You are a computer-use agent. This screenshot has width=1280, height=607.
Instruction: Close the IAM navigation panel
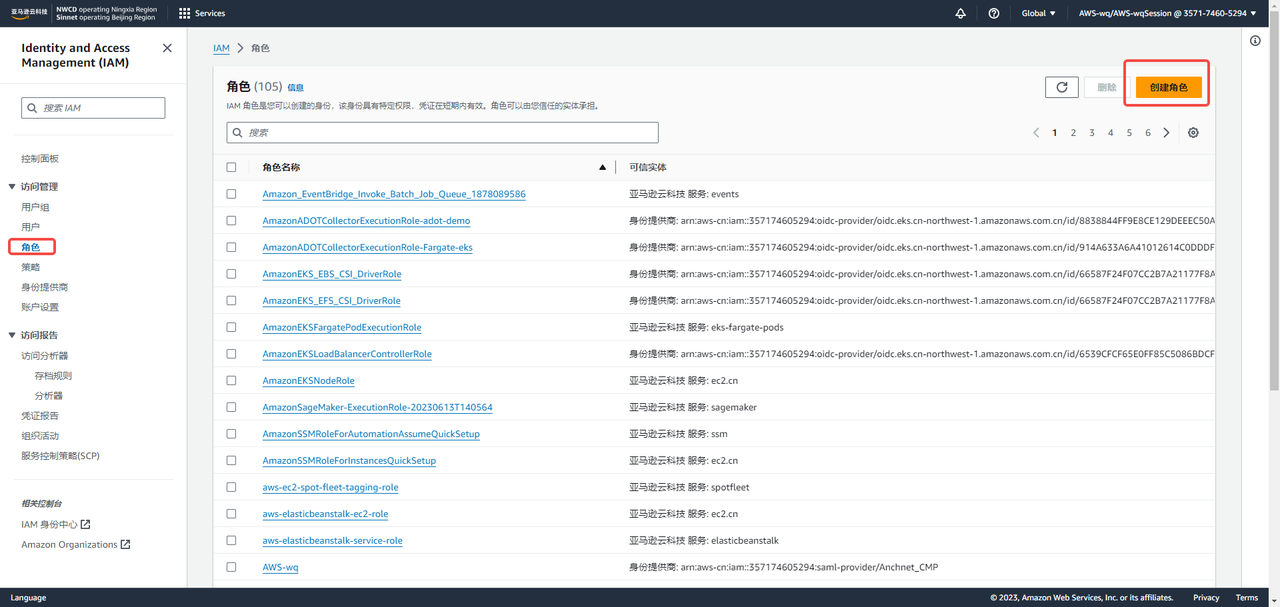[167, 48]
